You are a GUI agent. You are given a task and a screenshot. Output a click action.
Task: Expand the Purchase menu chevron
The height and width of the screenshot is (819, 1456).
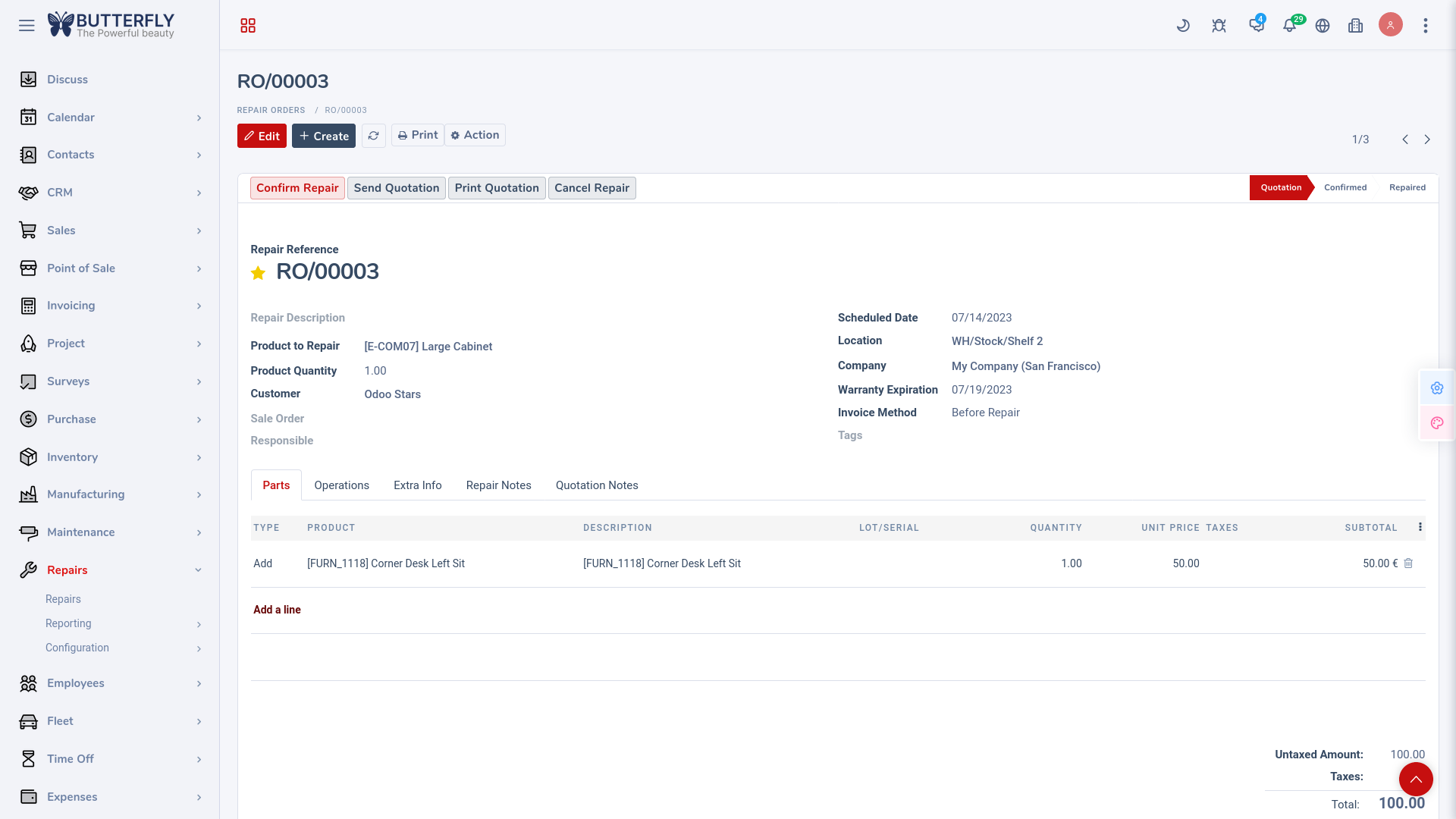tap(199, 420)
